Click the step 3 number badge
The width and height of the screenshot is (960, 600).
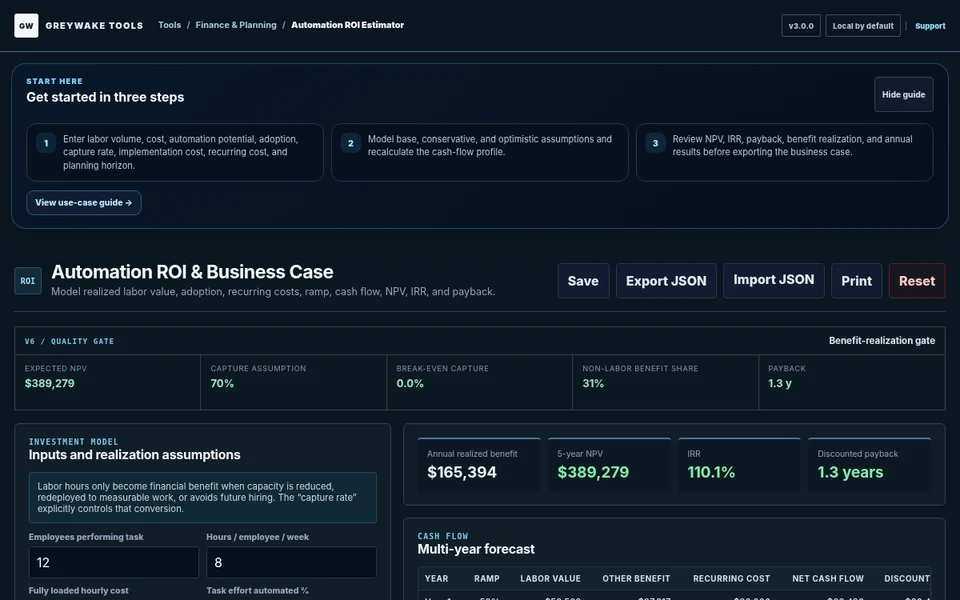656,144
